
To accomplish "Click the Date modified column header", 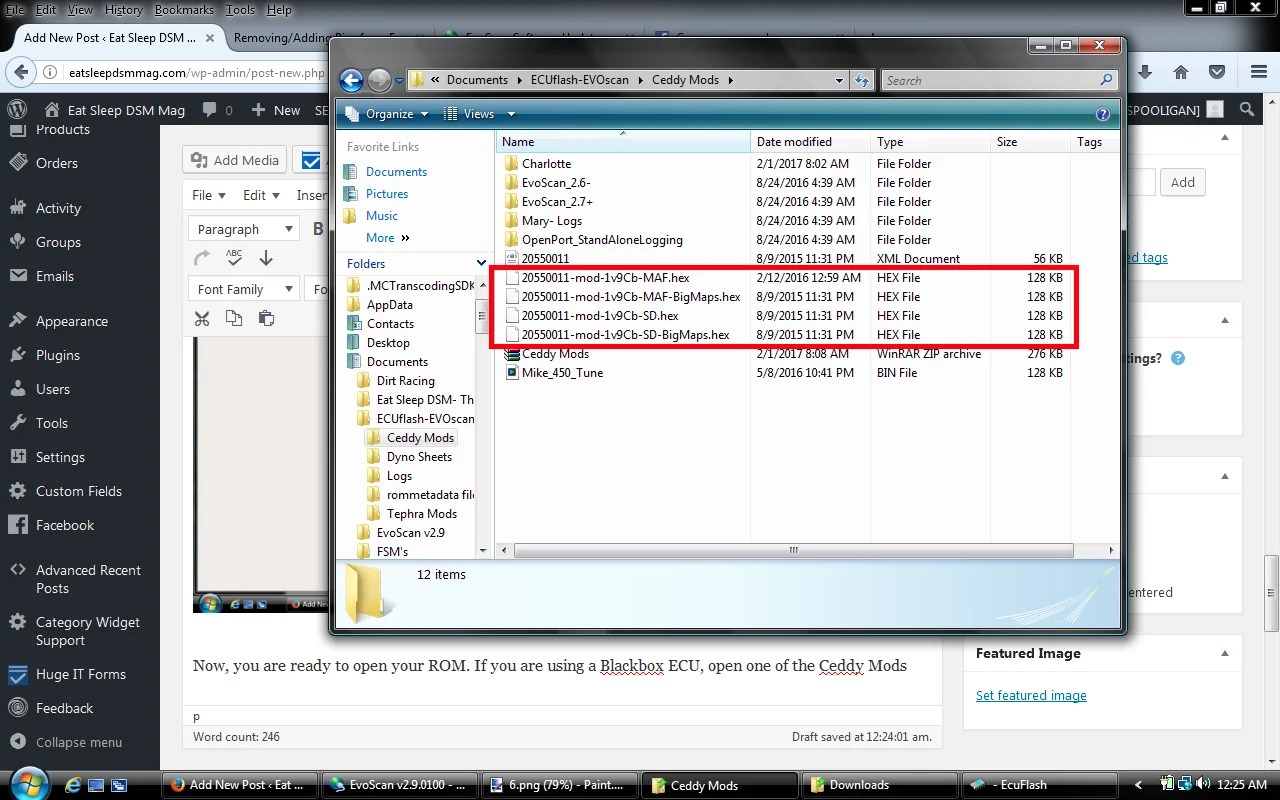I will click(x=810, y=142).
